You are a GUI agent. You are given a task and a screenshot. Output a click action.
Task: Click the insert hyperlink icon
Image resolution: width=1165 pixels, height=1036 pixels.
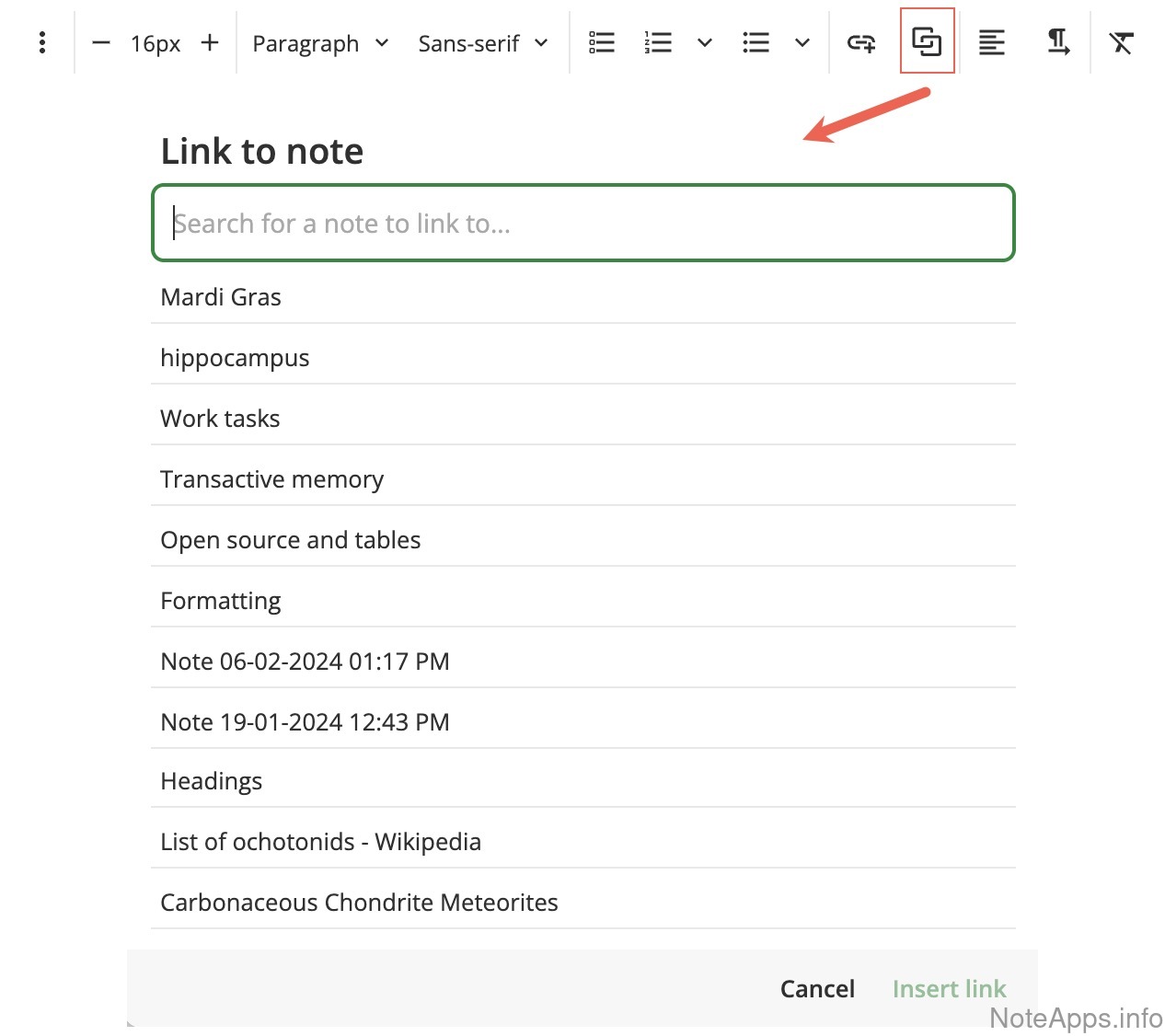point(861,42)
